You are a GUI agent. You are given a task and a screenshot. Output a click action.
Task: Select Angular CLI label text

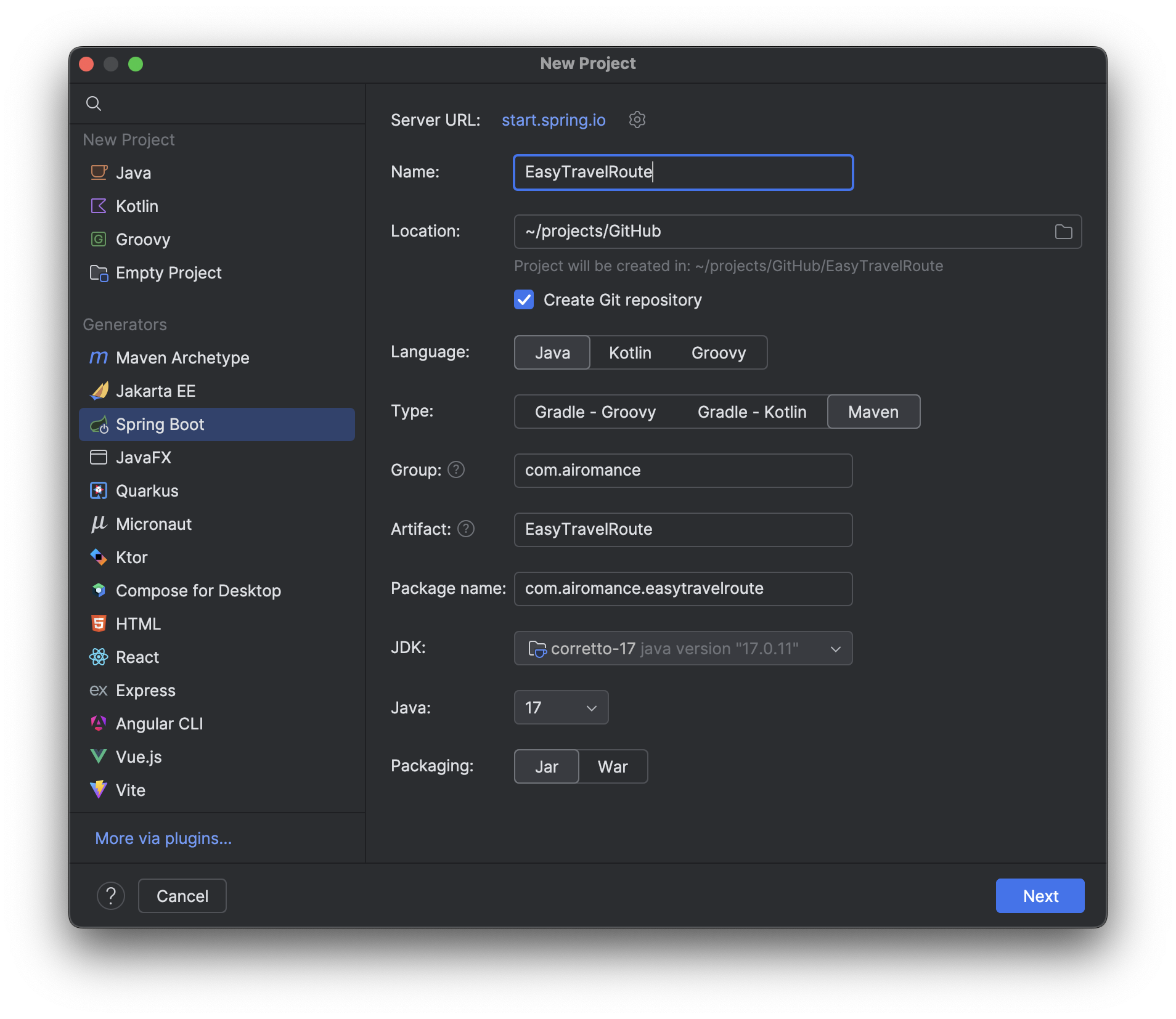click(160, 723)
